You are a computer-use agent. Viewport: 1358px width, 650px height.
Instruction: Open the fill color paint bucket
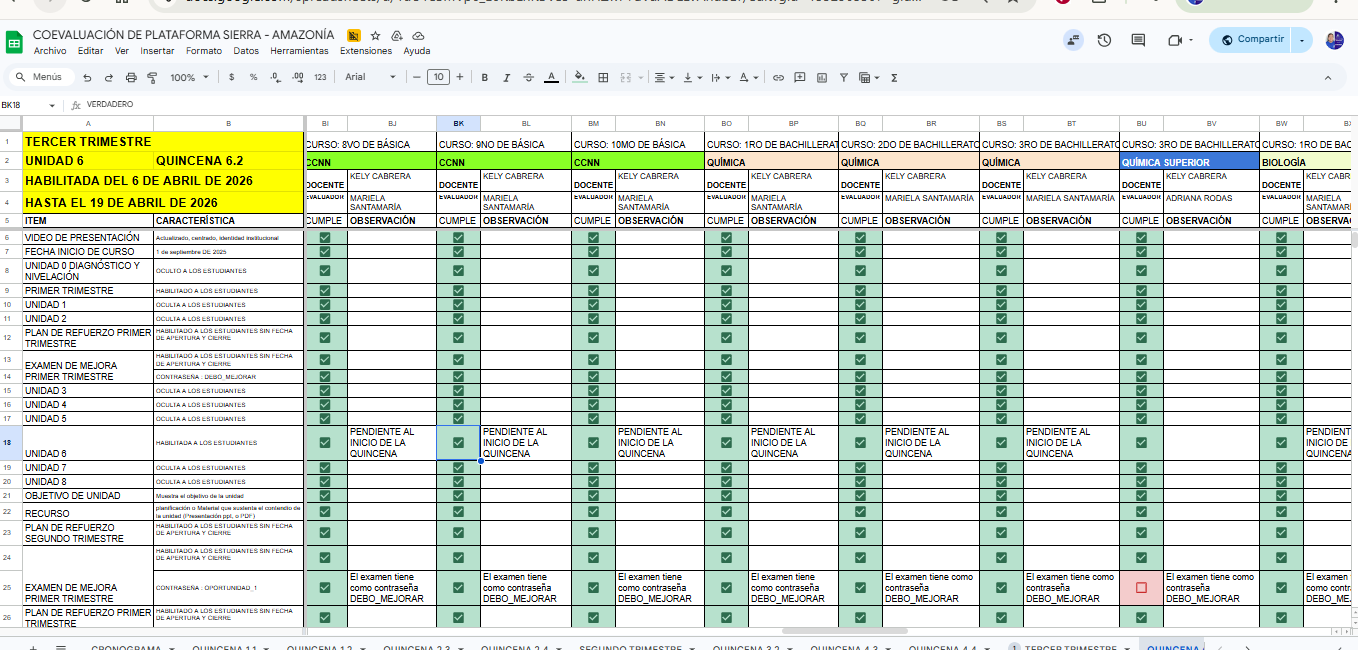pyautogui.click(x=581, y=77)
